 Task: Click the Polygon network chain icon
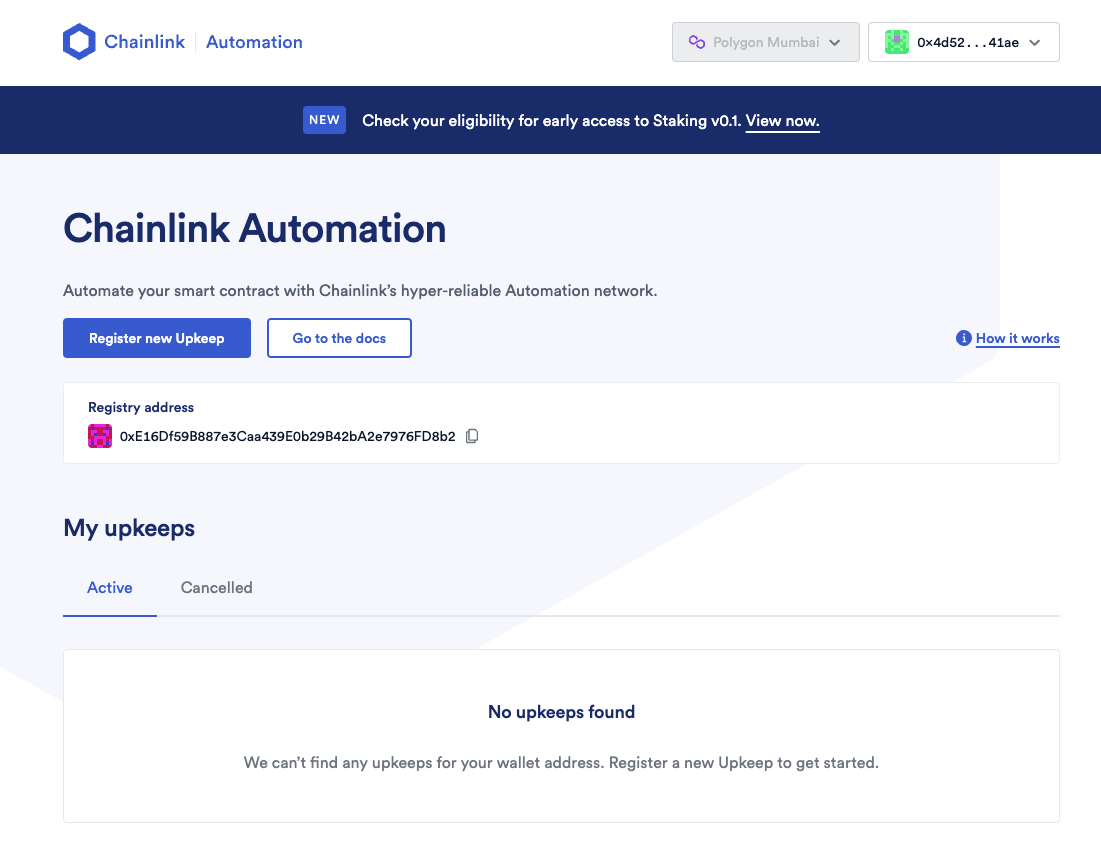pyautogui.click(x=697, y=43)
